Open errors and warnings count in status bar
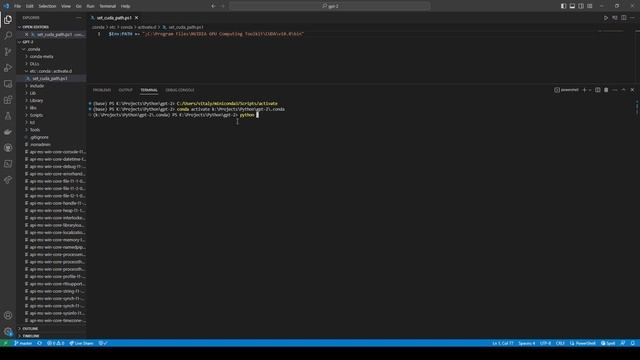 [56, 343]
